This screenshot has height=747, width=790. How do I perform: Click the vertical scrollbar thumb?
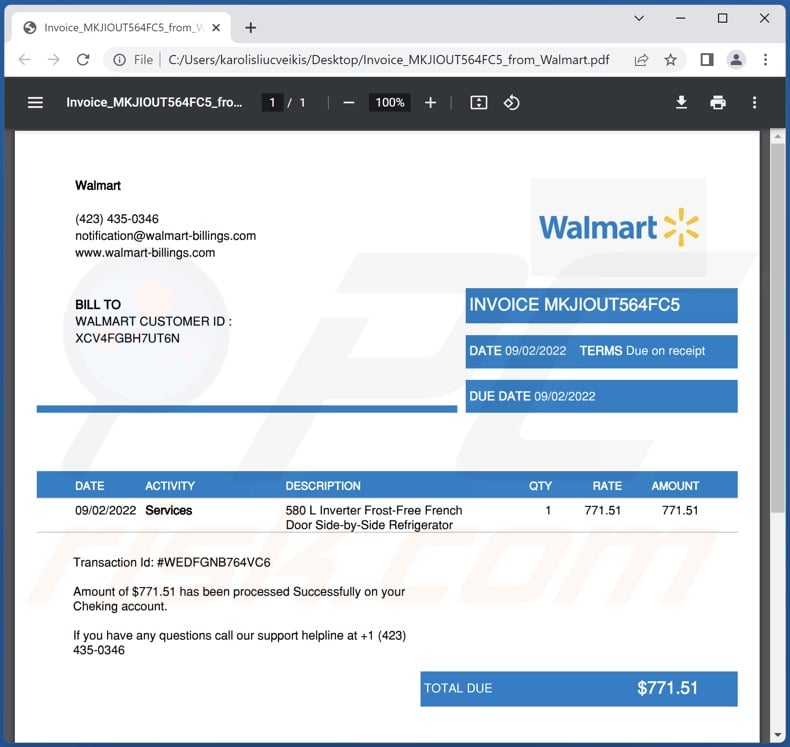coord(777,327)
